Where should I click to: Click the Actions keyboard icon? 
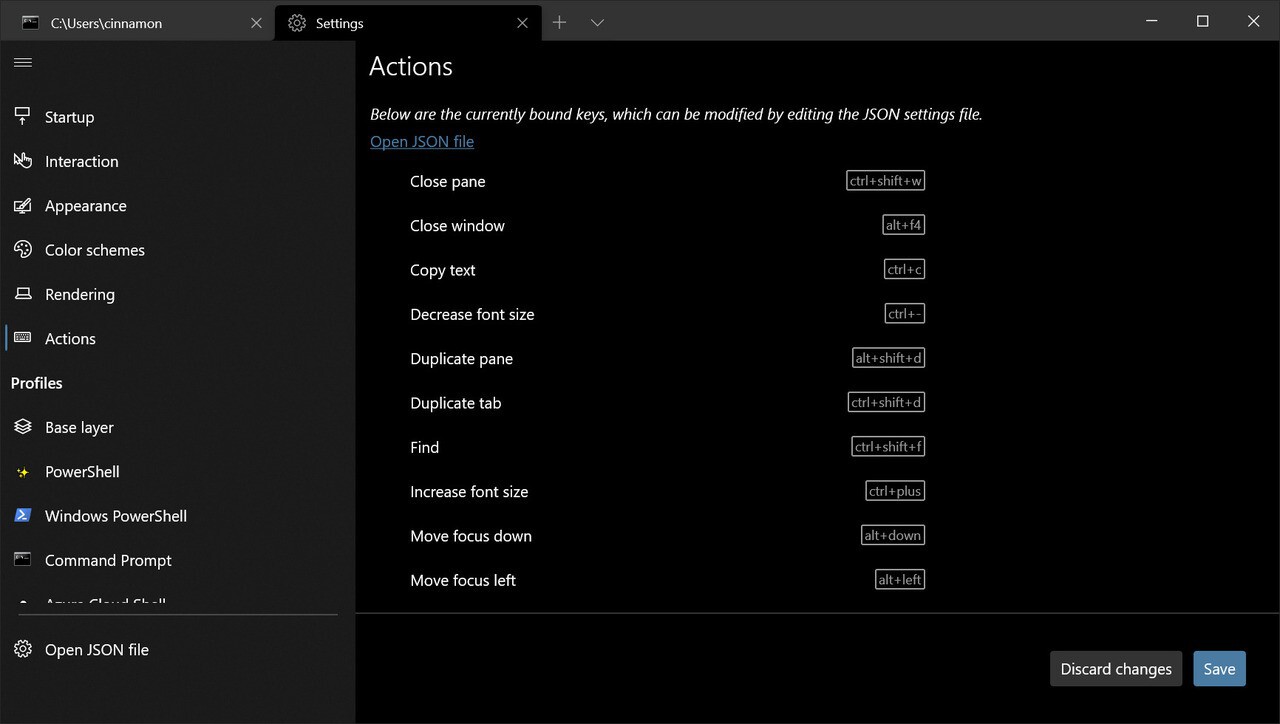tap(23, 339)
